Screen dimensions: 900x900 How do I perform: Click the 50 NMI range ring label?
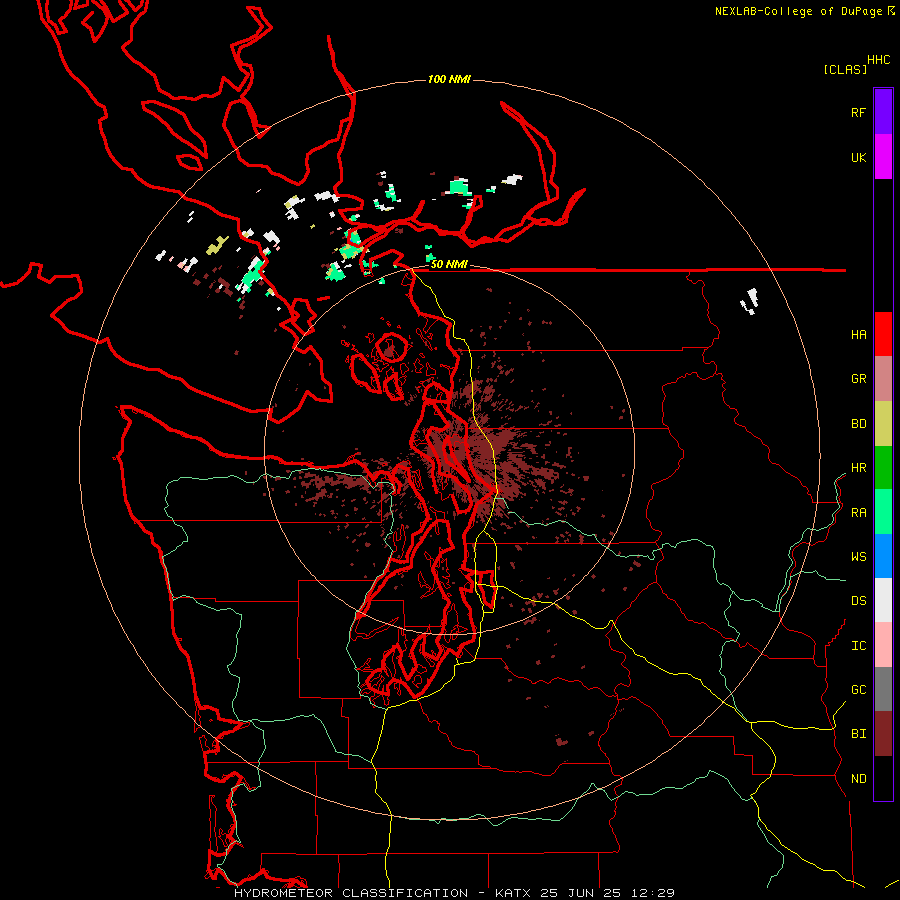tap(449, 264)
